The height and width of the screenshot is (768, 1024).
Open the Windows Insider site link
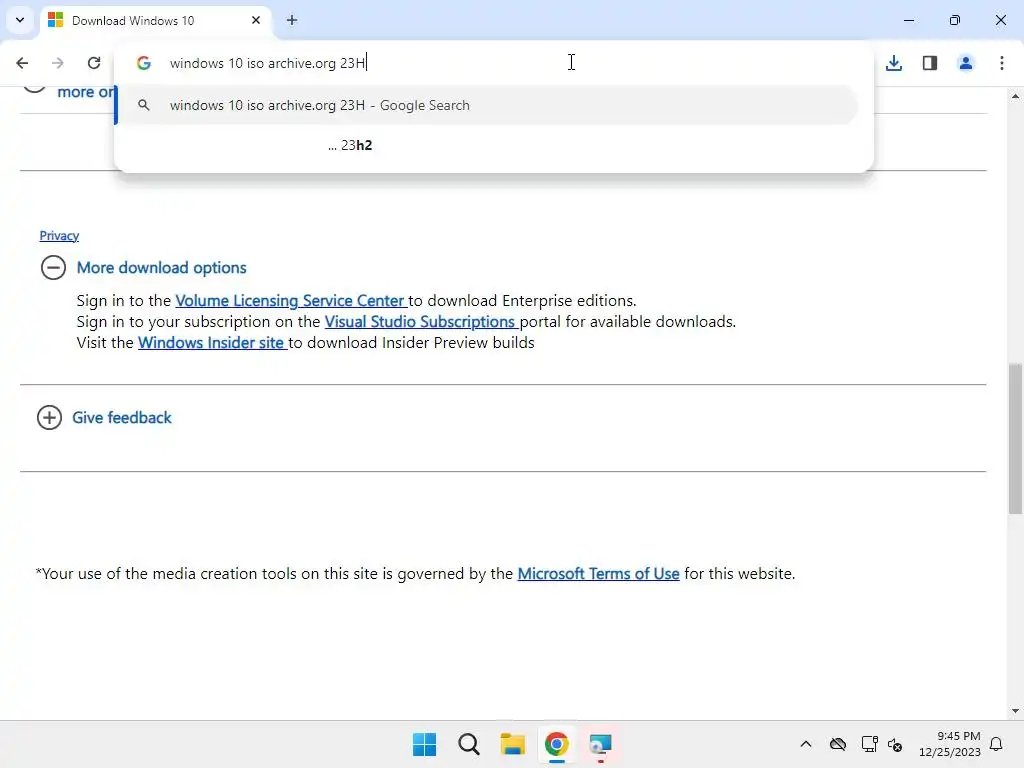(x=212, y=342)
